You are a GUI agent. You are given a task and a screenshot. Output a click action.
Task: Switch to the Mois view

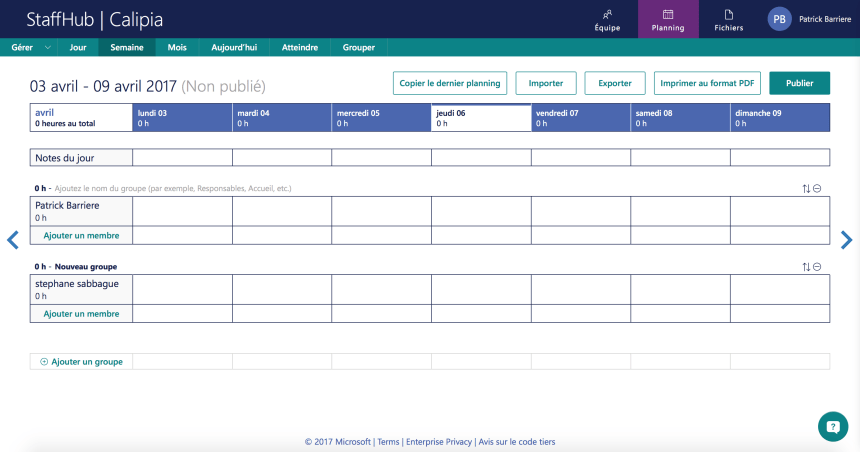(177, 47)
